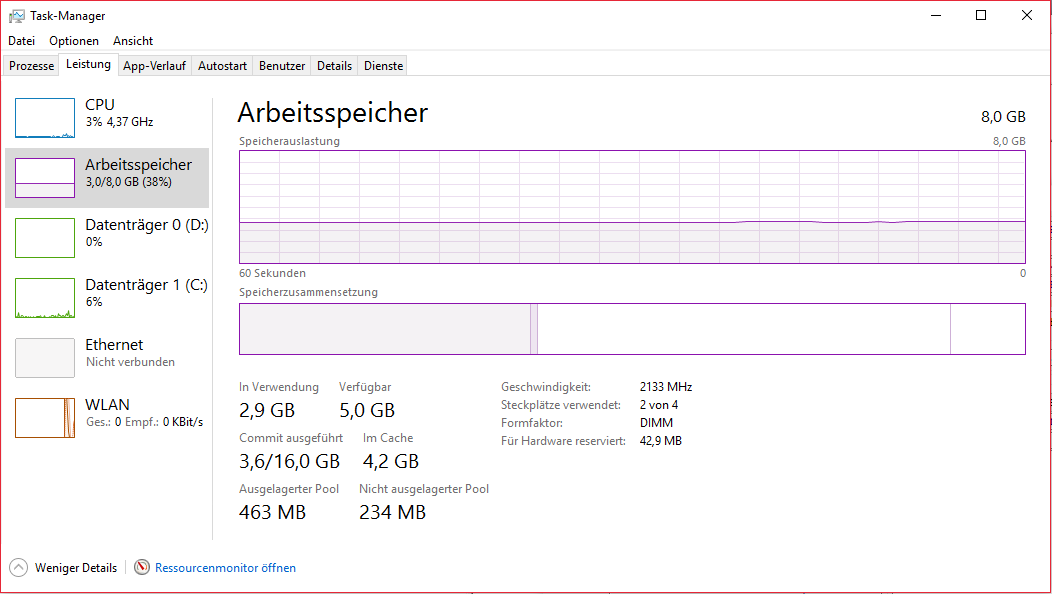Switch to the App-Verlauf tab
The height and width of the screenshot is (594, 1052).
pos(154,66)
